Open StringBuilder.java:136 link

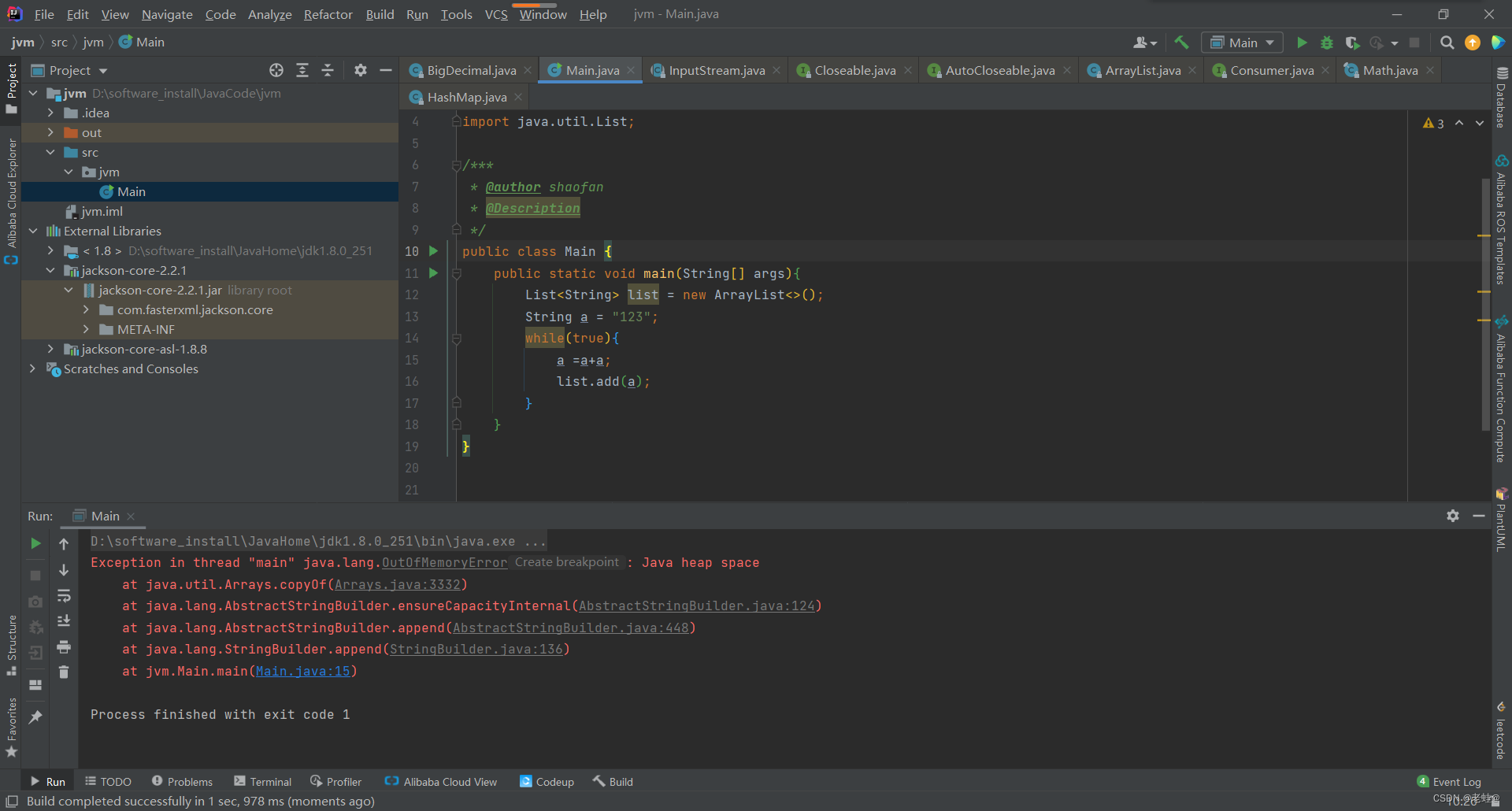pyautogui.click(x=476, y=649)
